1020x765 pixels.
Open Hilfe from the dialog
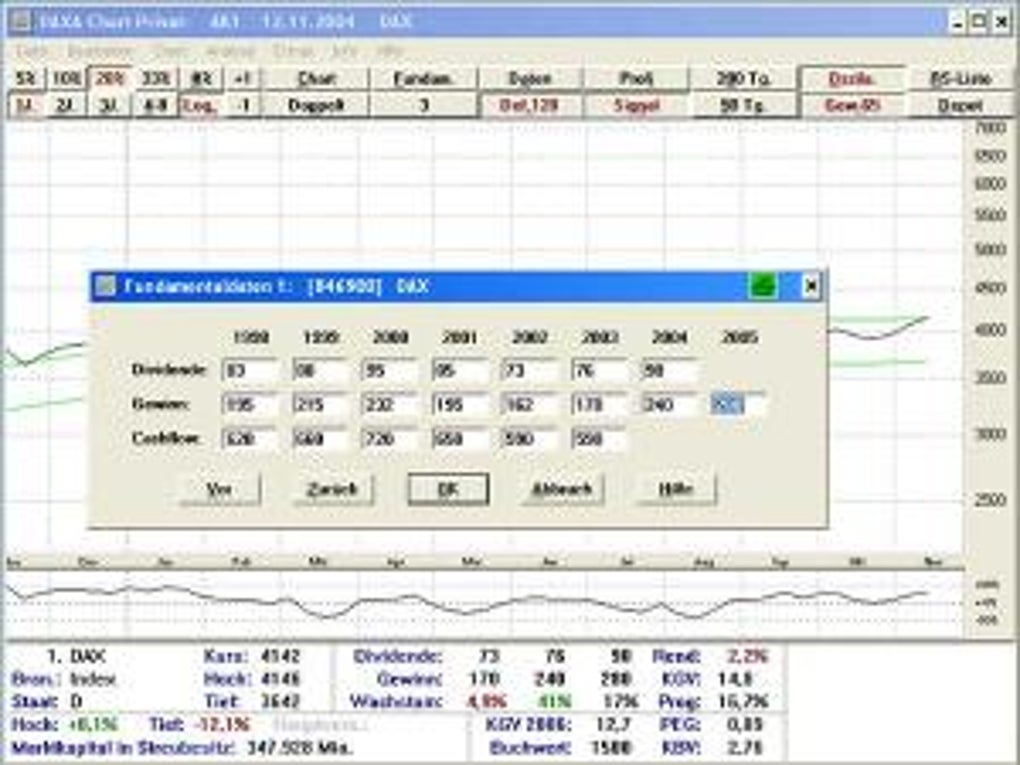(676, 489)
